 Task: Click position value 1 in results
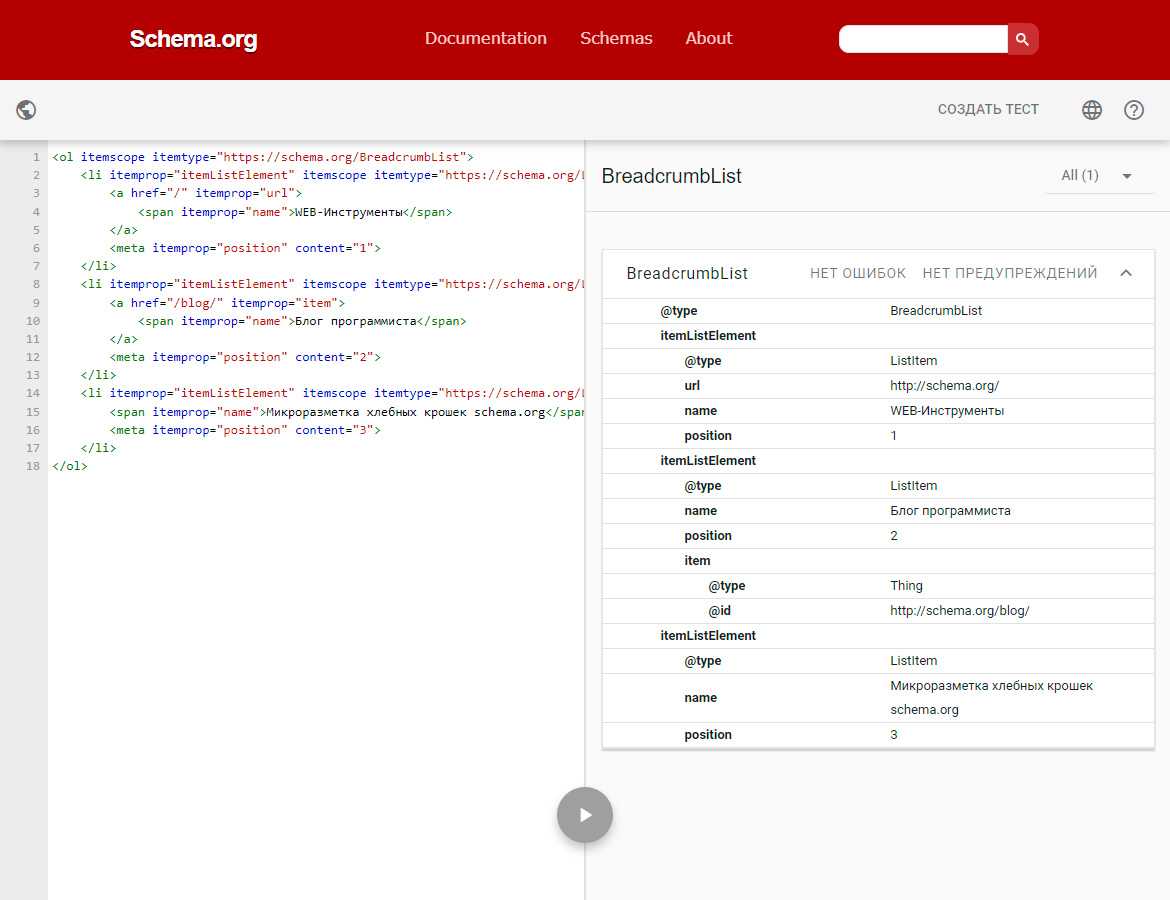click(x=893, y=436)
